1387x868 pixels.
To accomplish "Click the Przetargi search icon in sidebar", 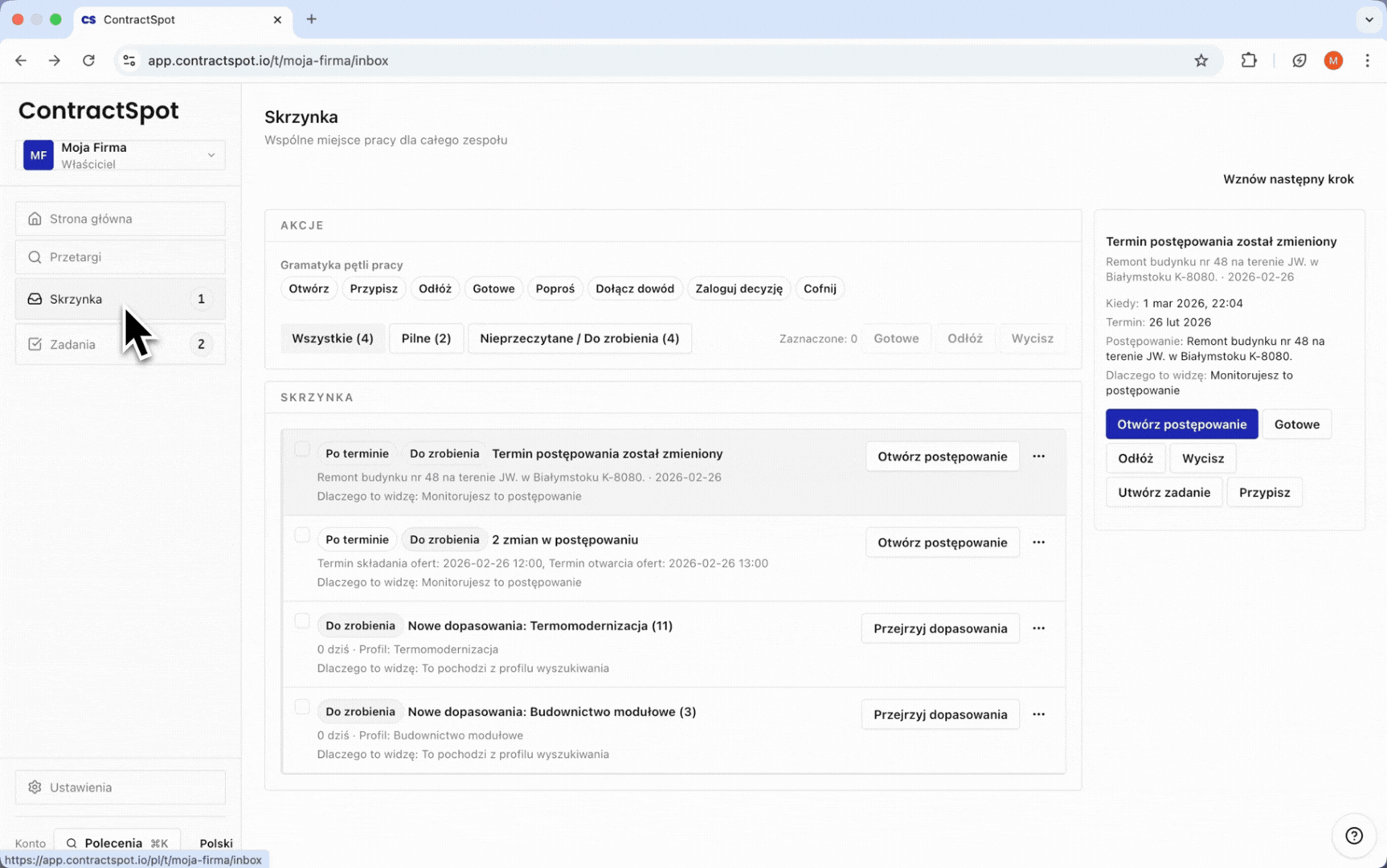I will pyautogui.click(x=35, y=257).
